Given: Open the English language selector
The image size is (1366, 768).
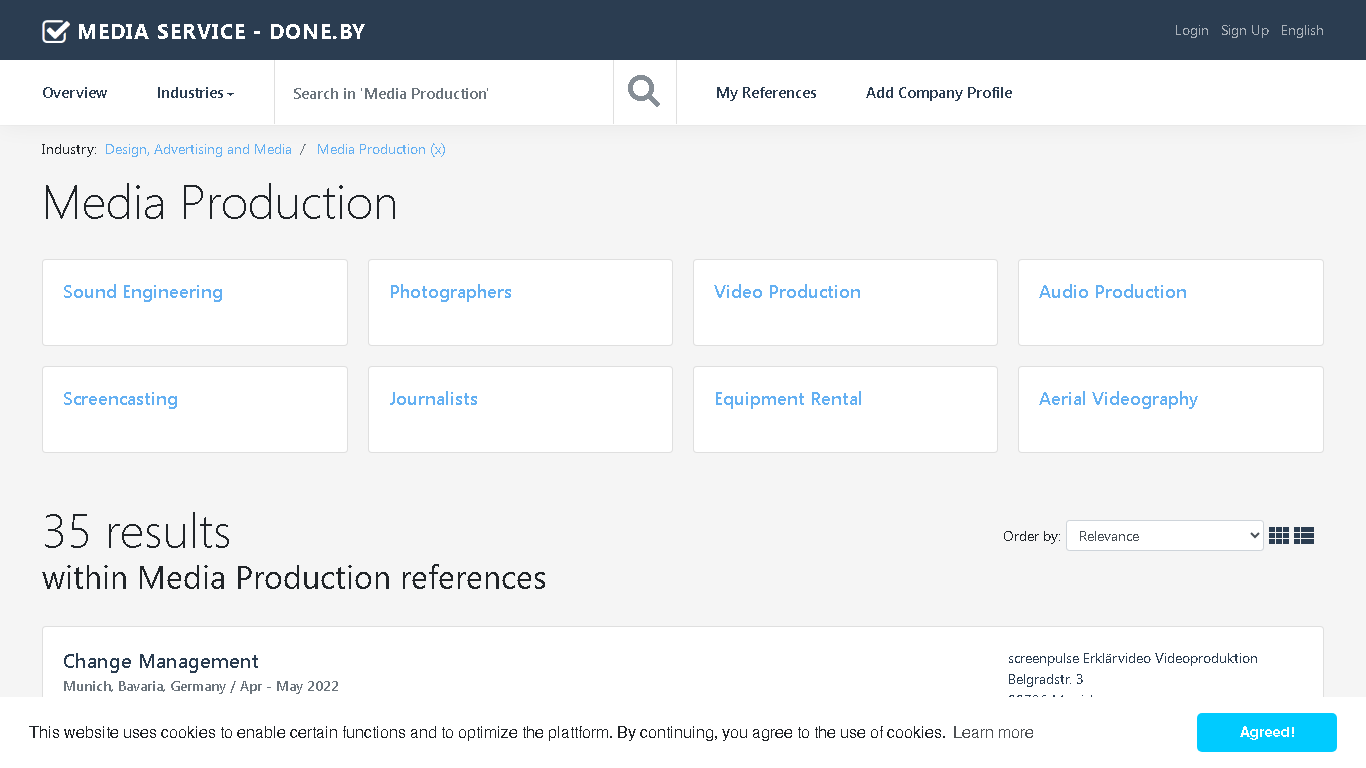Looking at the screenshot, I should click(x=1302, y=31).
